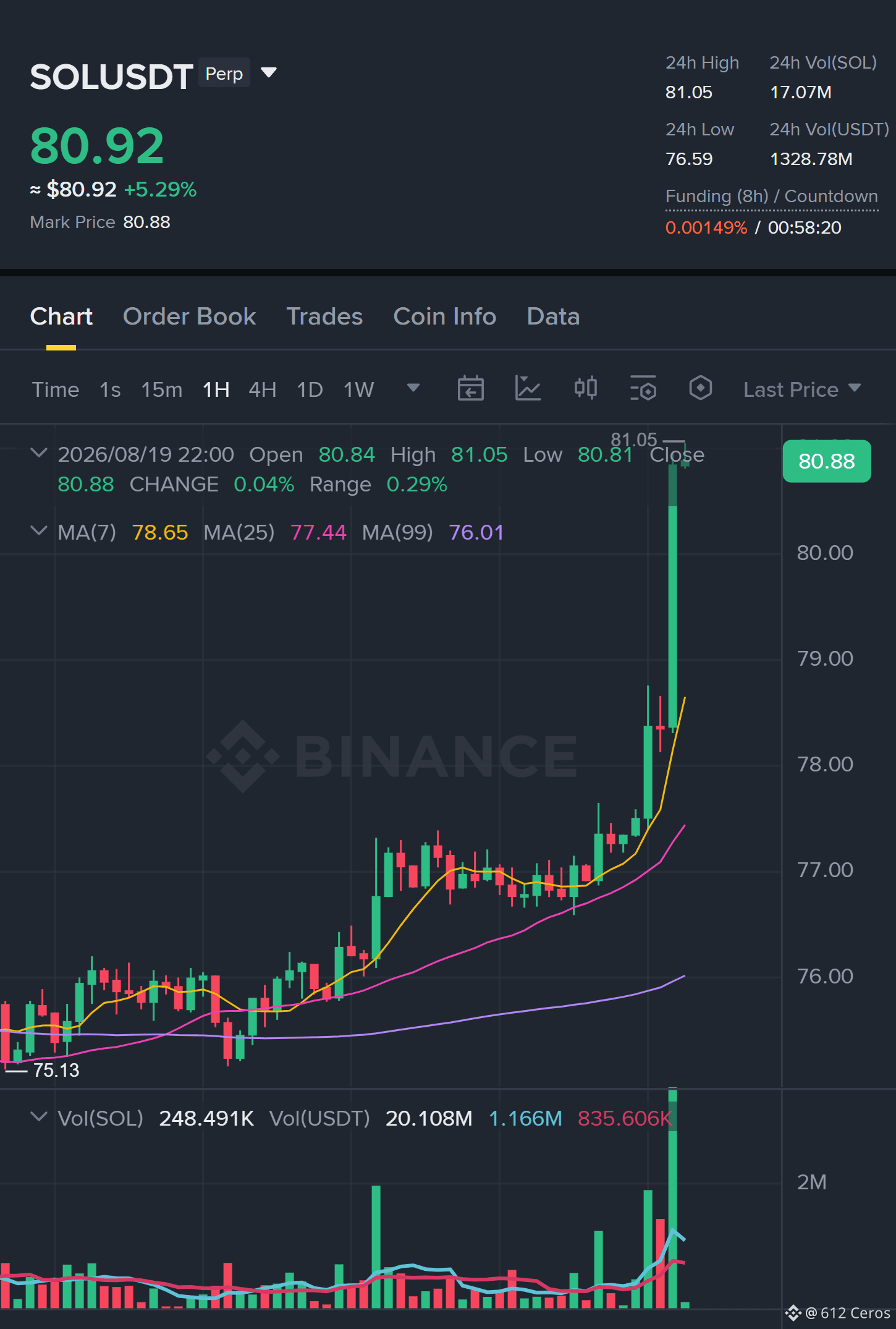Image resolution: width=896 pixels, height=1329 pixels.
Task: Click the 24h Vol(USDT) value 1328.78M
Action: pyautogui.click(x=811, y=159)
